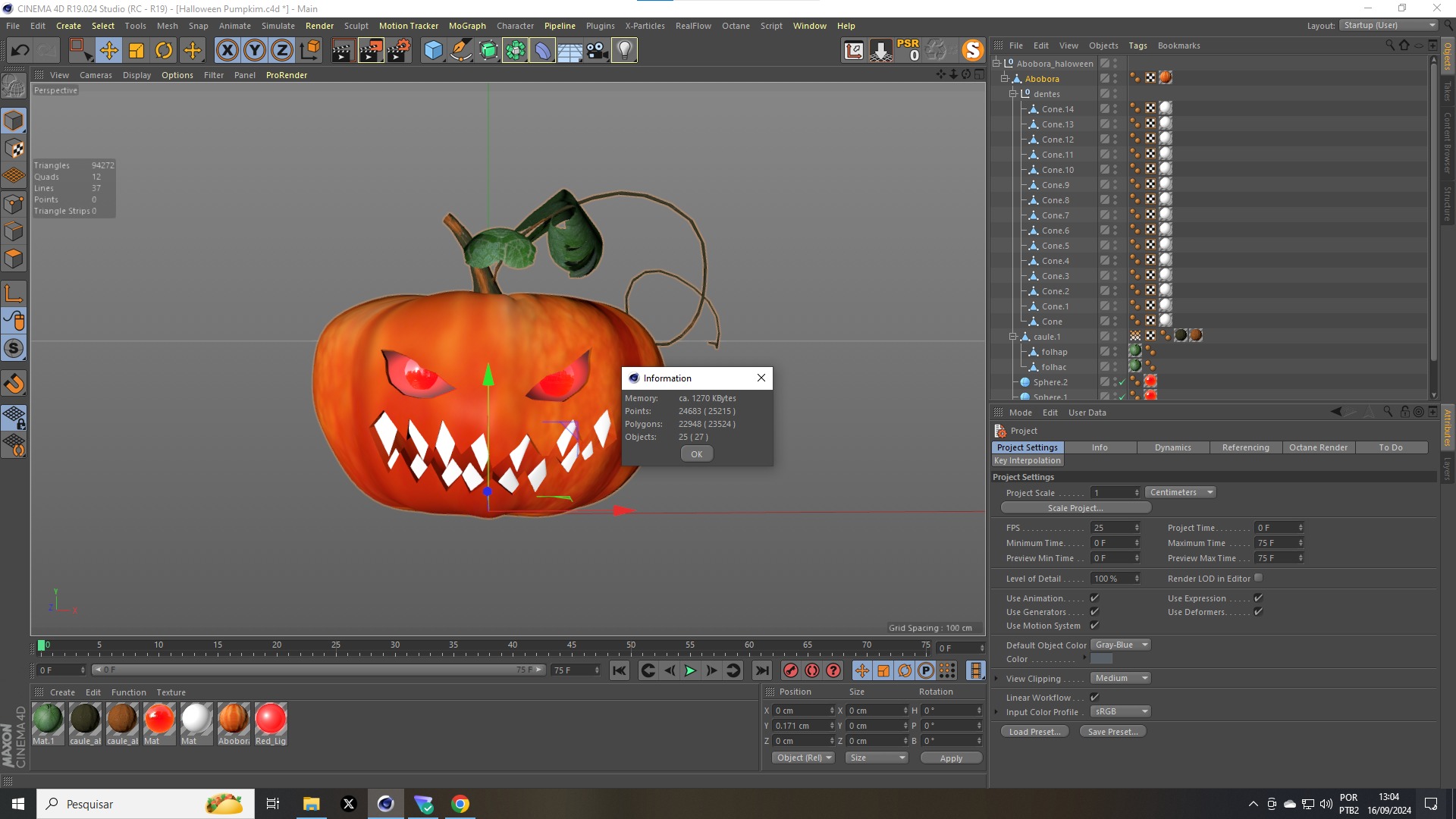Image resolution: width=1456 pixels, height=819 pixels.
Task: Open the Centimeters unit dropdown
Action: coord(1181,493)
